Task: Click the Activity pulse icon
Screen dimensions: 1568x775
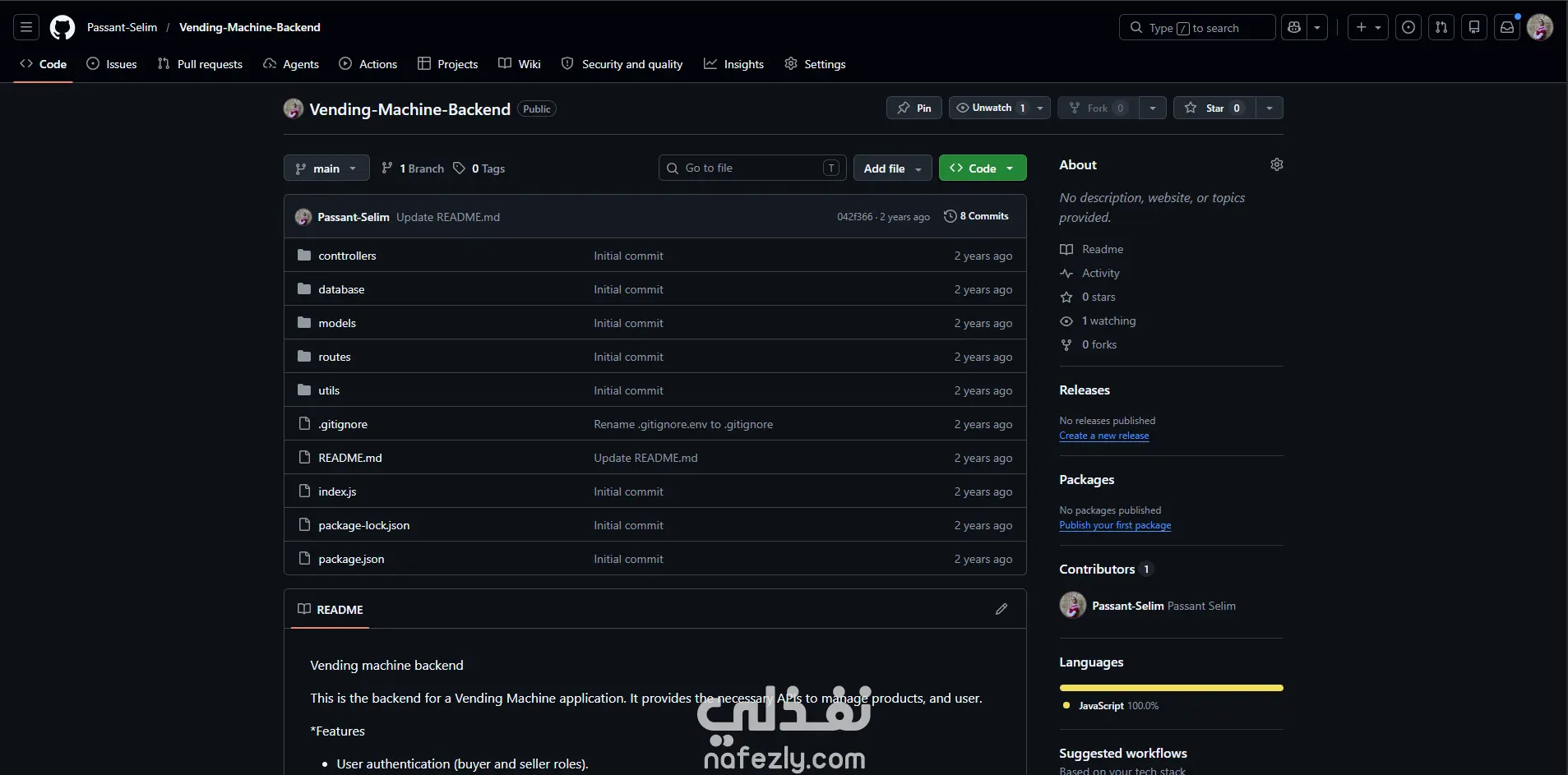Action: pyautogui.click(x=1066, y=273)
